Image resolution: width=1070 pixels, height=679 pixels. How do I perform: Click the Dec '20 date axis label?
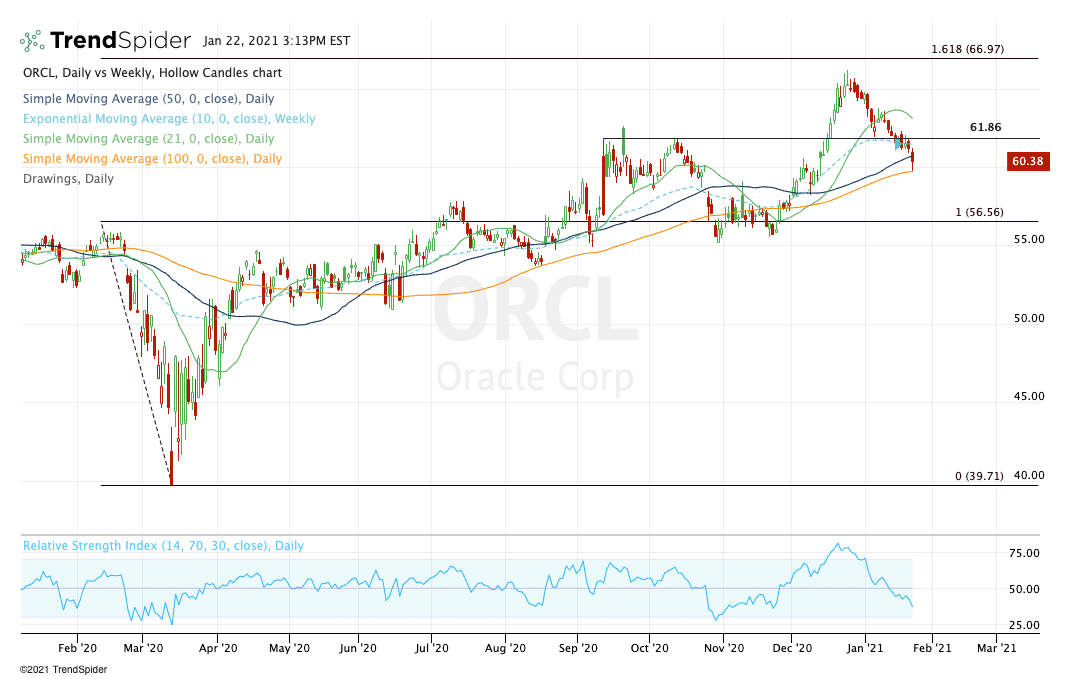(792, 648)
